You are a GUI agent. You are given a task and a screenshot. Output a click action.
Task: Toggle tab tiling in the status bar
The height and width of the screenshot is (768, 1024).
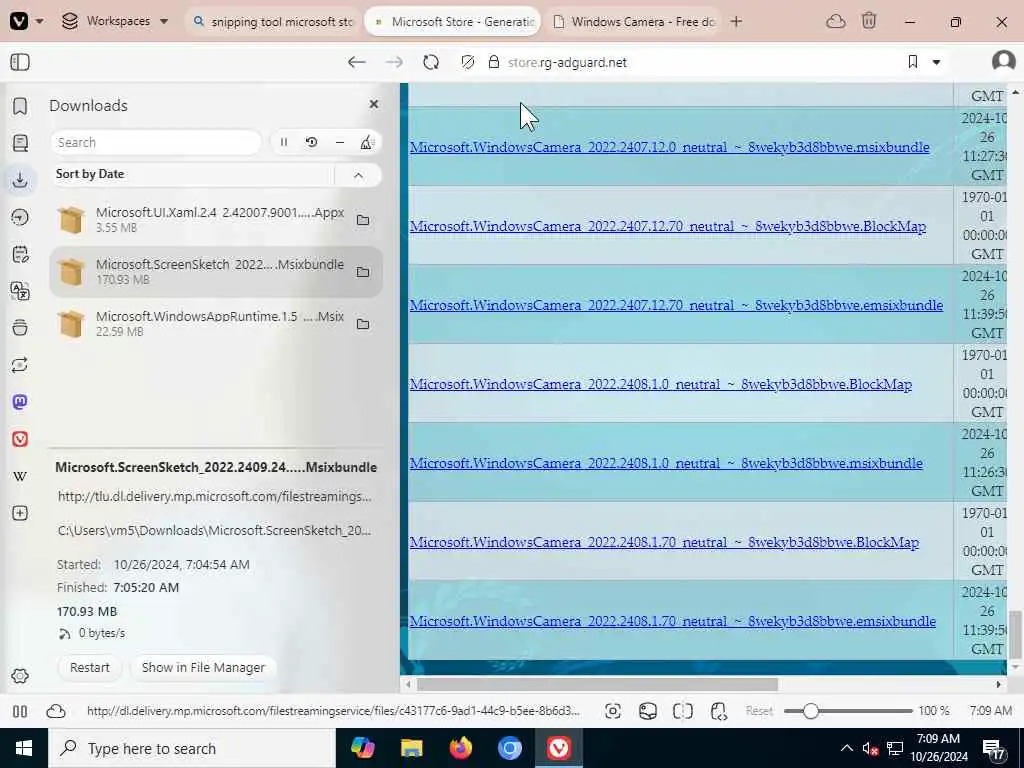(682, 711)
